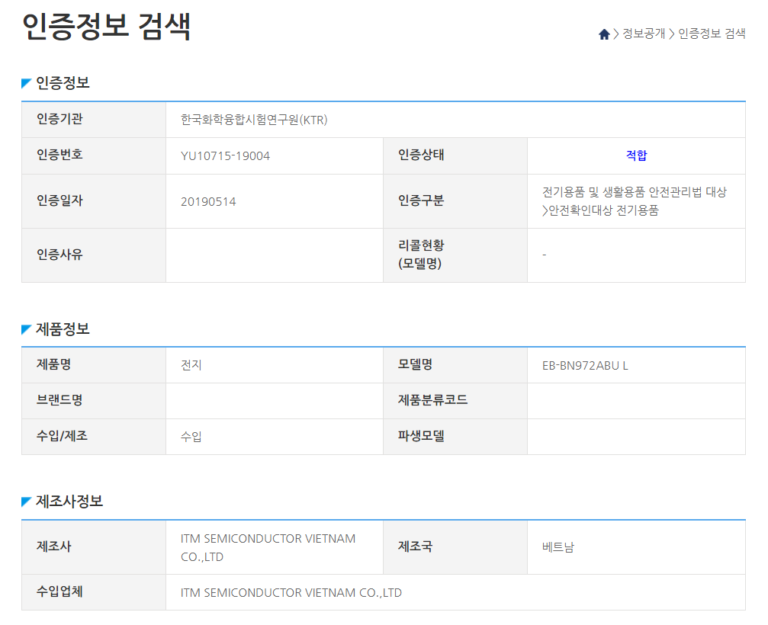Select the 수입 value in 수입/제조 row
The image size is (768, 625).
click(191, 436)
